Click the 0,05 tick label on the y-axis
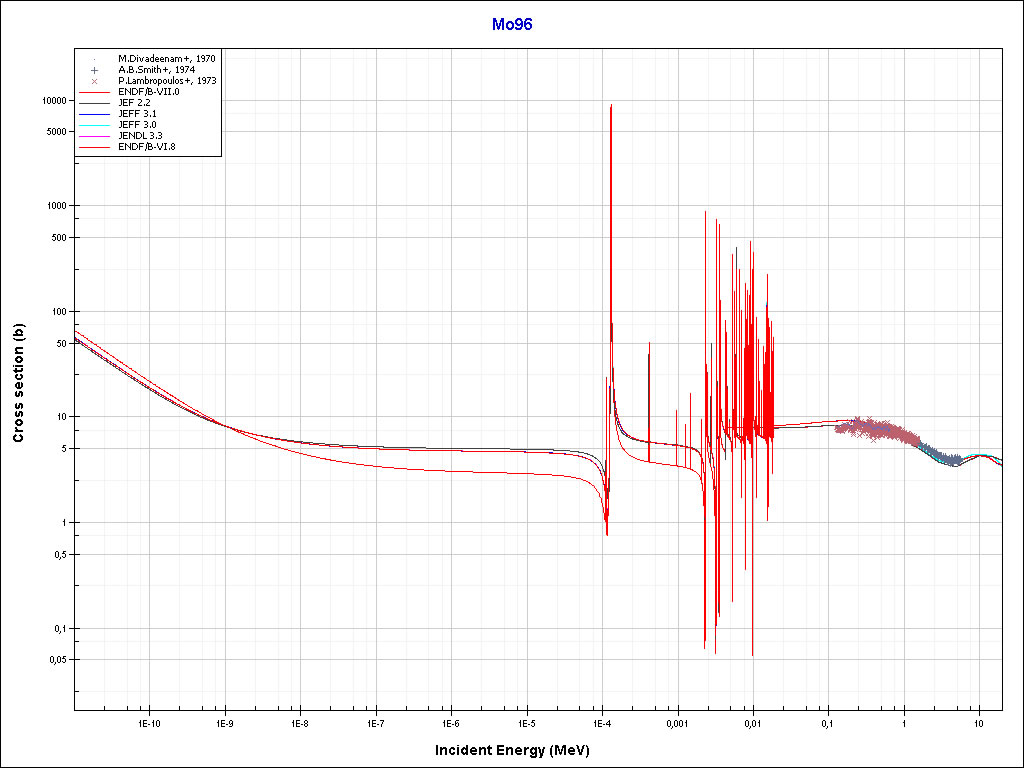The width and height of the screenshot is (1024, 768). (55, 660)
